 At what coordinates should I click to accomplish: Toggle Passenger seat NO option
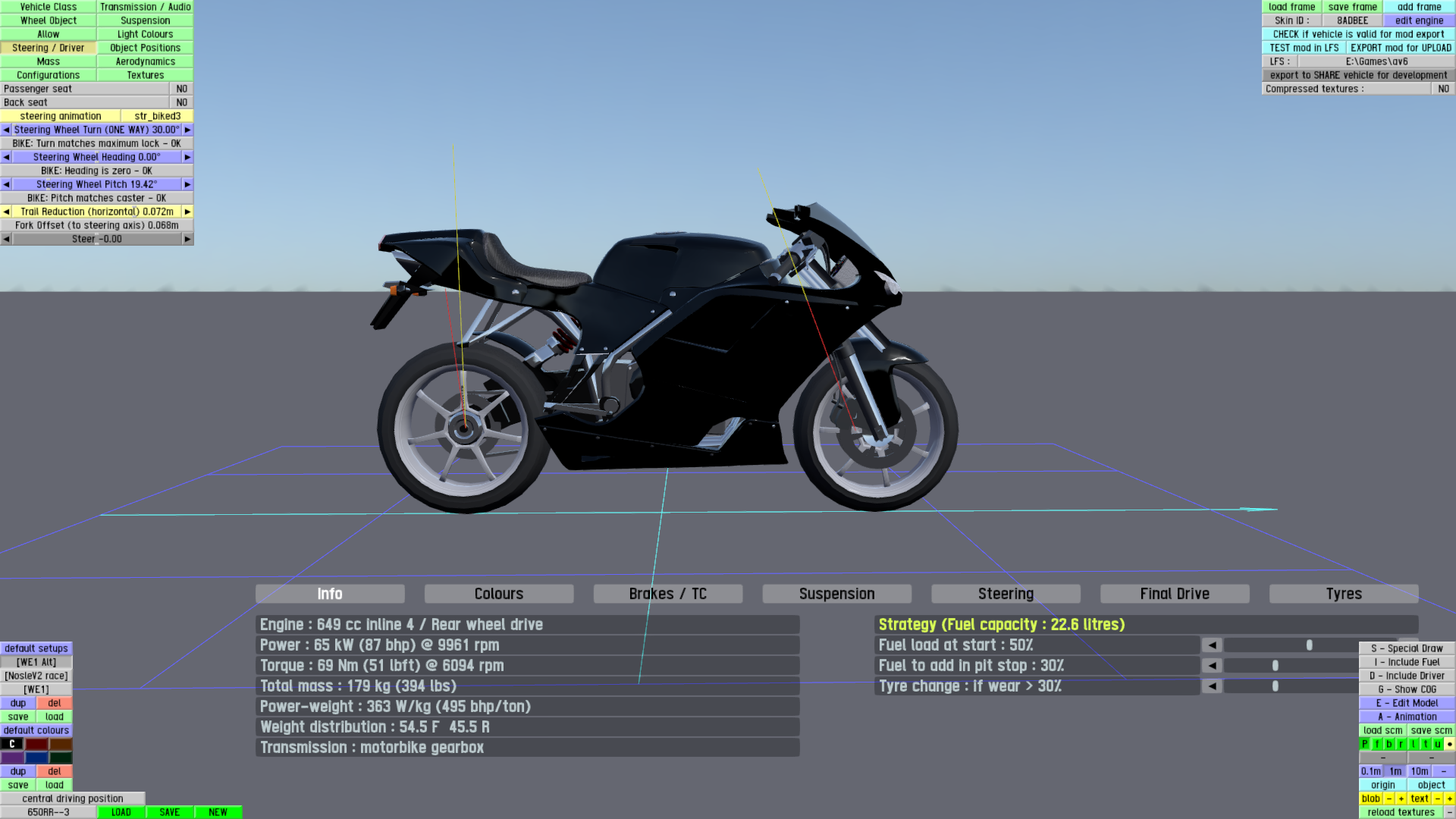point(181,89)
